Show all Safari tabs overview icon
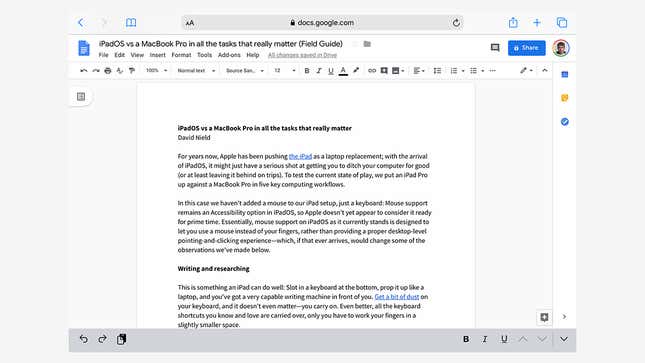Image resolution: width=645 pixels, height=363 pixels. (x=561, y=23)
